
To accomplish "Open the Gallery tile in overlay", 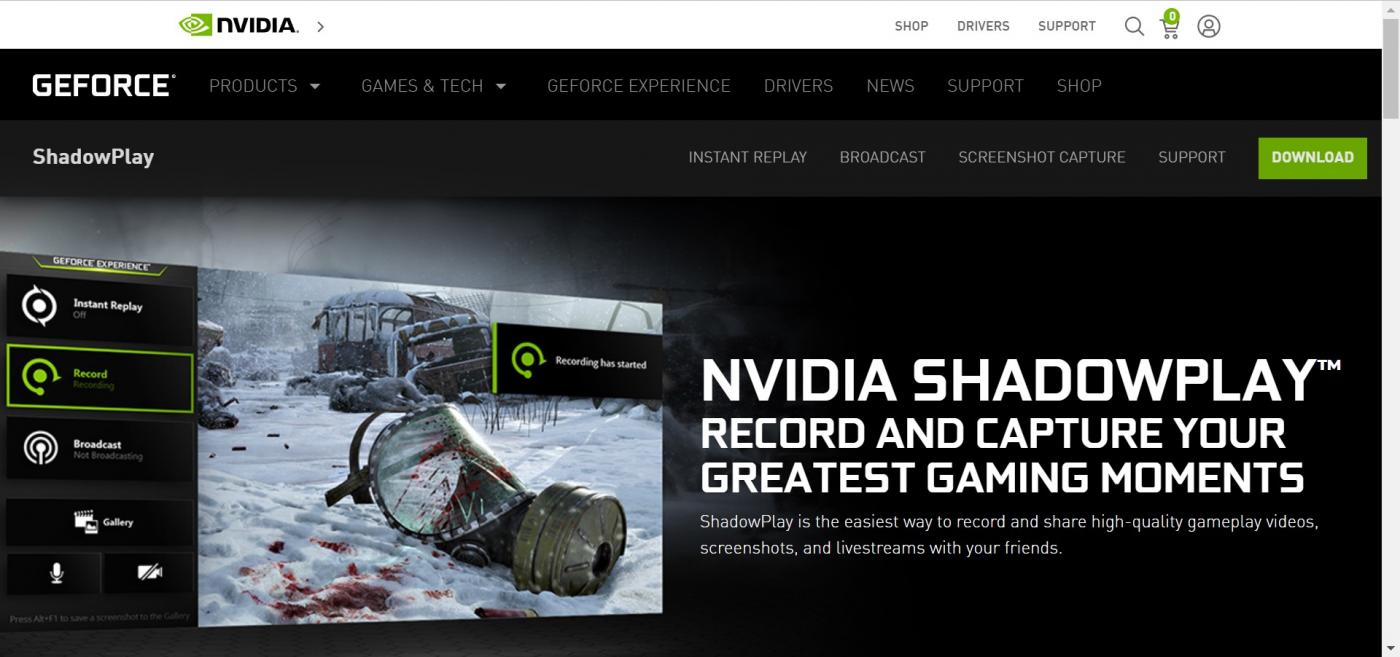I will coord(100,522).
